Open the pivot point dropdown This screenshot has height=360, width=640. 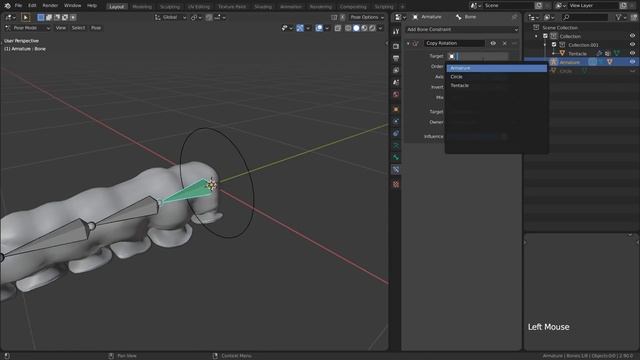click(x=196, y=18)
